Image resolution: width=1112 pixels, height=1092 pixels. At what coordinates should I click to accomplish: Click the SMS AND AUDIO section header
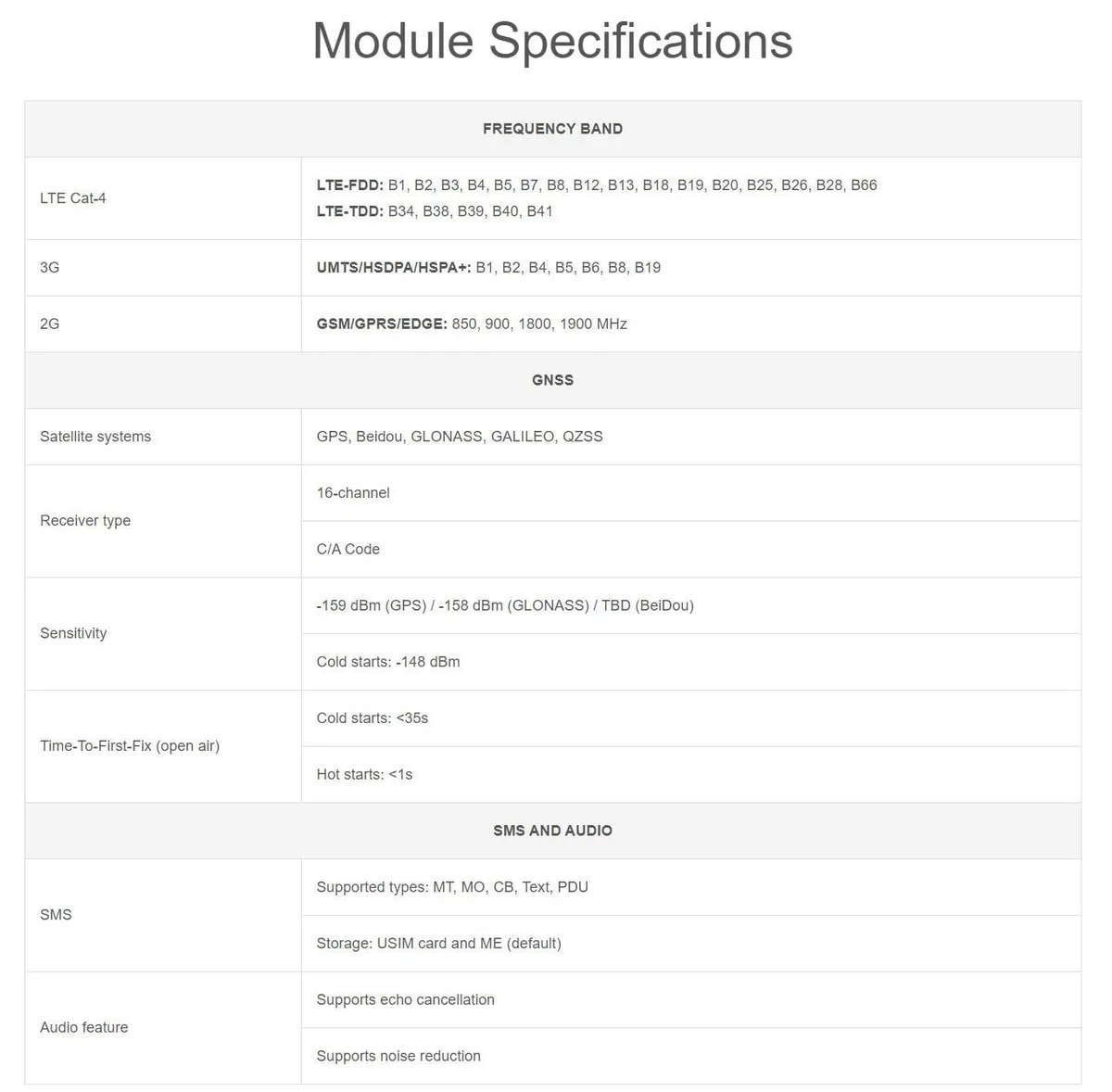point(552,831)
